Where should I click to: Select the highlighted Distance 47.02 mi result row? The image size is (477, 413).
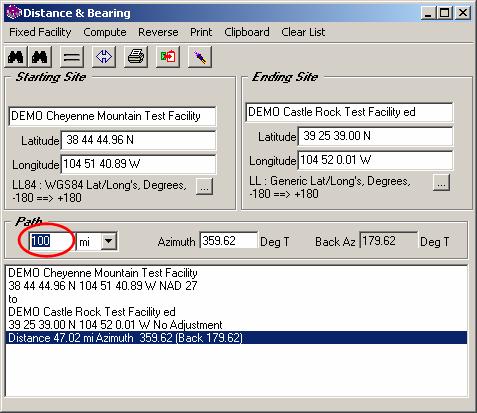pyautogui.click(x=236, y=338)
